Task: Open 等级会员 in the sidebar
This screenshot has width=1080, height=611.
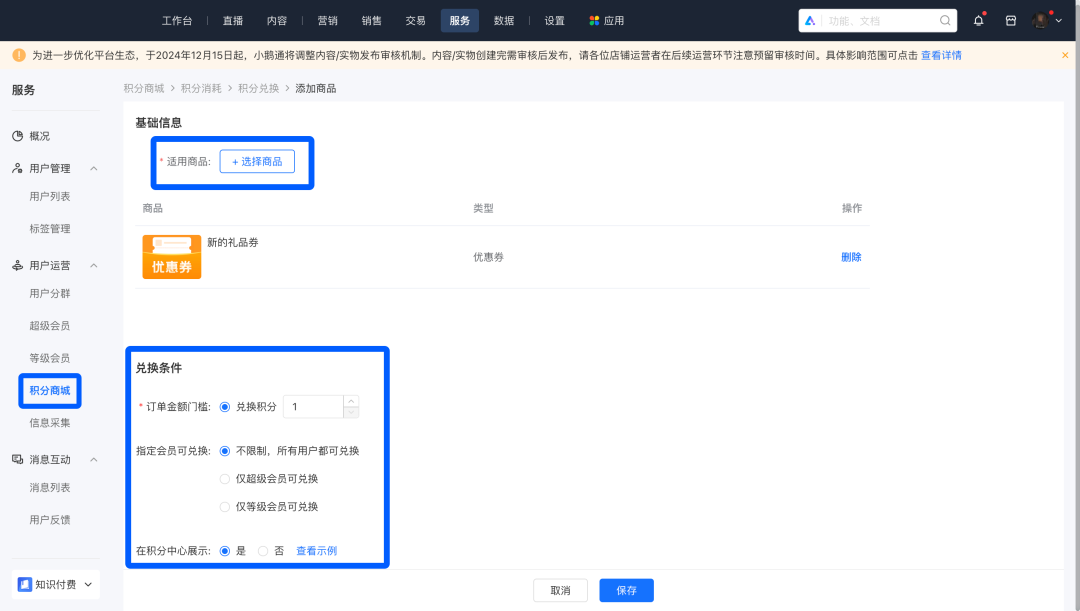Action: 50,358
